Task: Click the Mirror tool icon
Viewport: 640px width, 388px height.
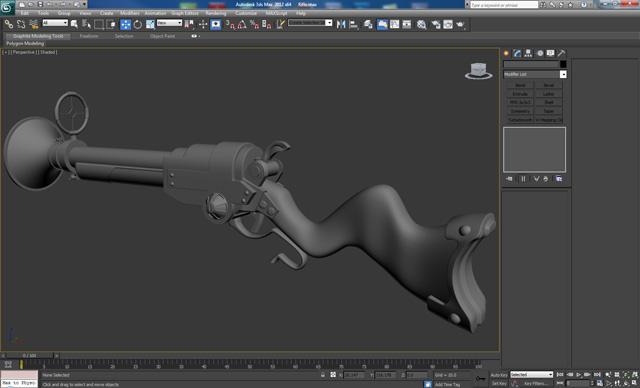Action: (x=341, y=24)
